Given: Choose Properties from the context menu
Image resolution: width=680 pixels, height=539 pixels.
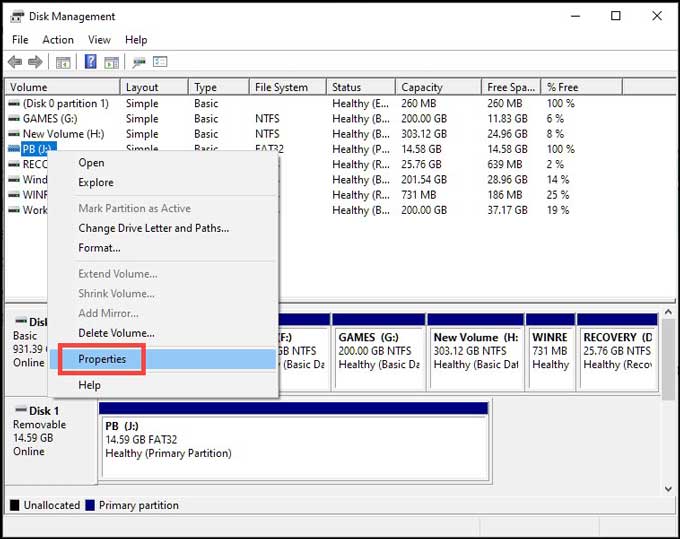Looking at the screenshot, I should click(163, 359).
